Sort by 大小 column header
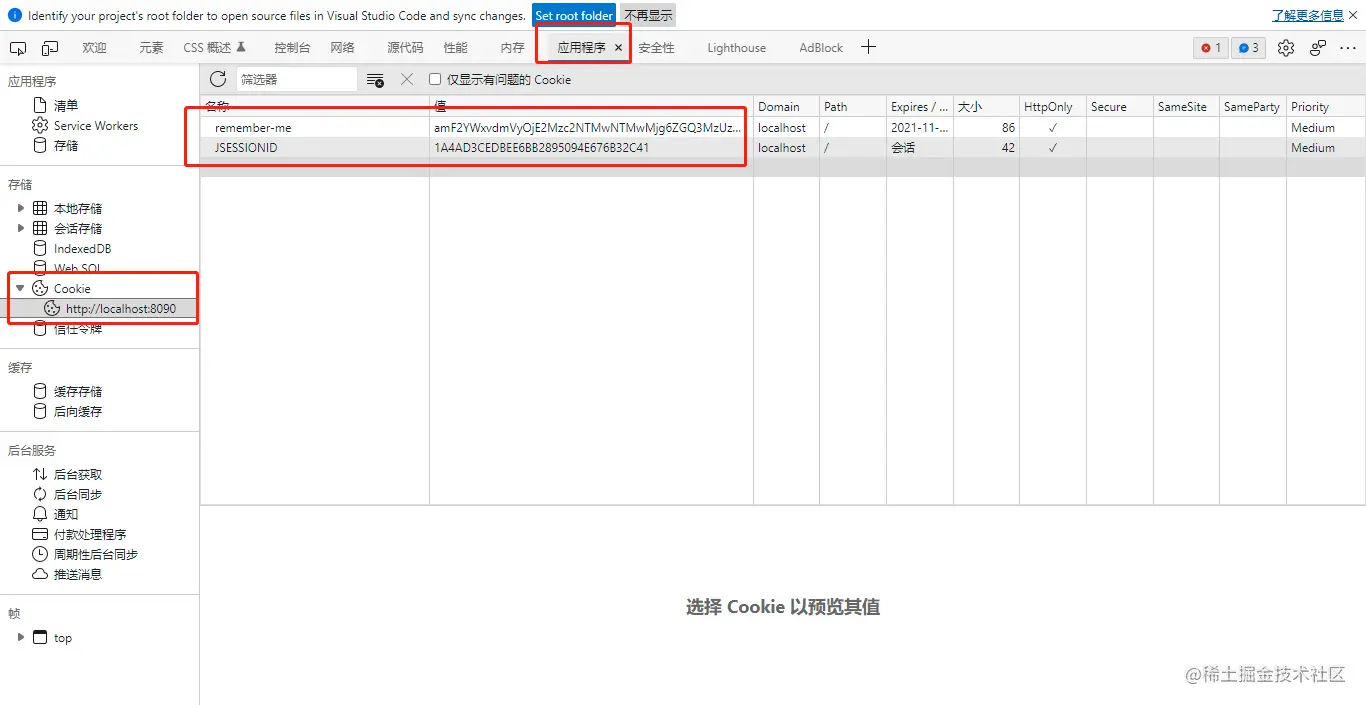This screenshot has width=1366, height=705. [x=986, y=107]
